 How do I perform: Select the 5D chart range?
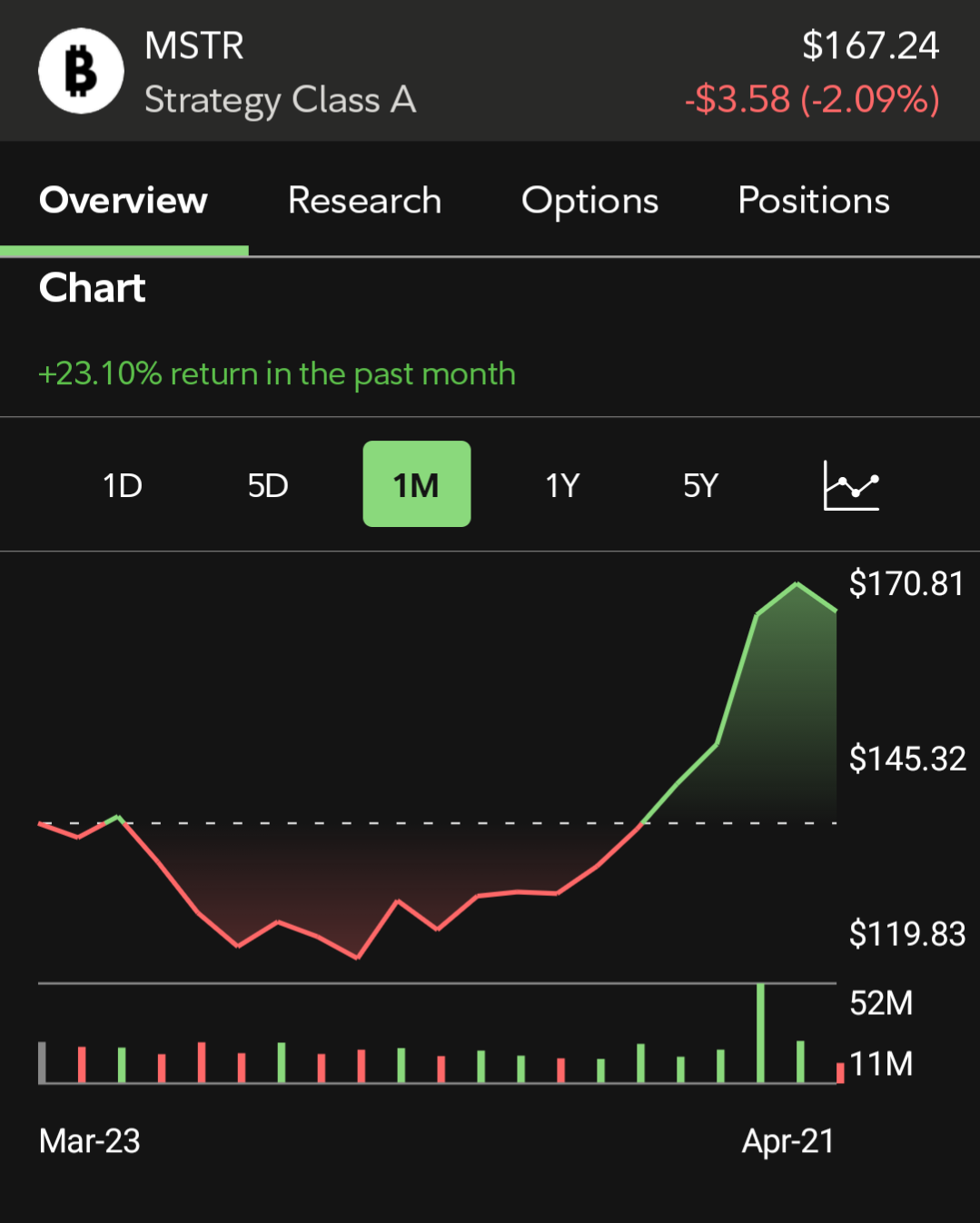tap(268, 485)
